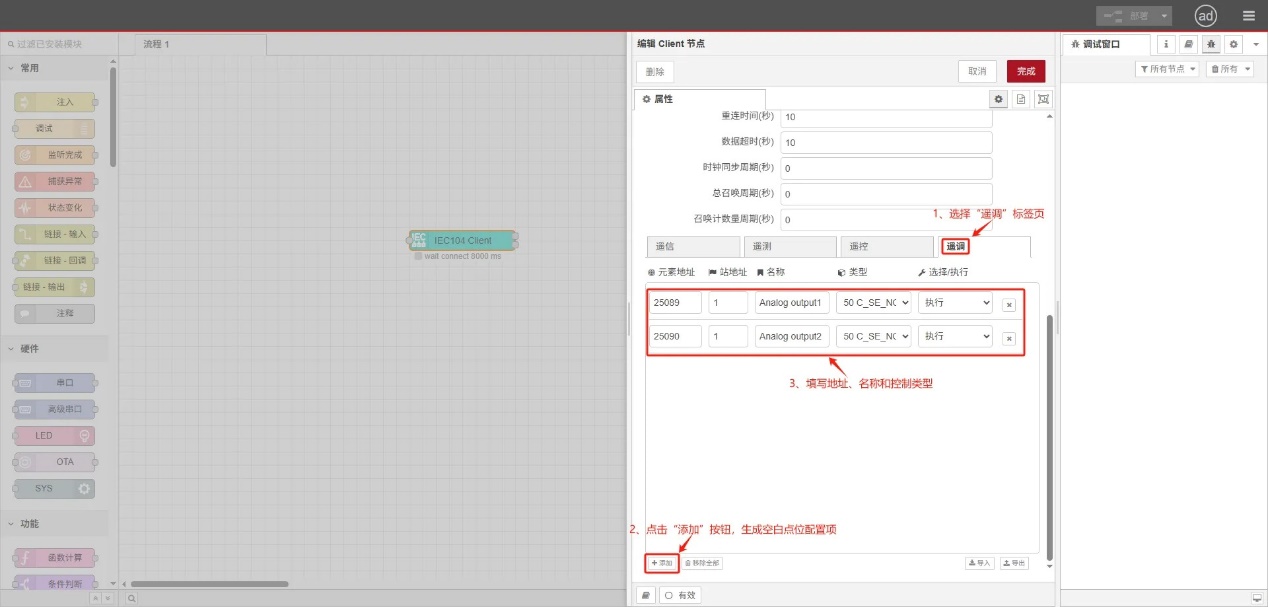Viewport: 1268px width, 607px height.
Task: Select the LED node in the hardware palette
Action: 53,435
